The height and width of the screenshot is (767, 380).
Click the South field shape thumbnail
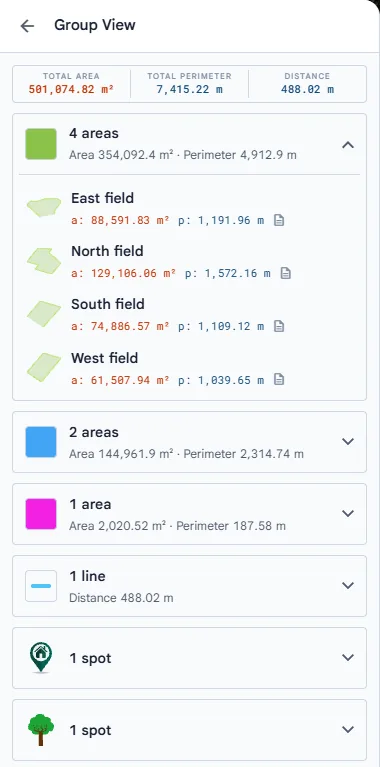point(44,314)
